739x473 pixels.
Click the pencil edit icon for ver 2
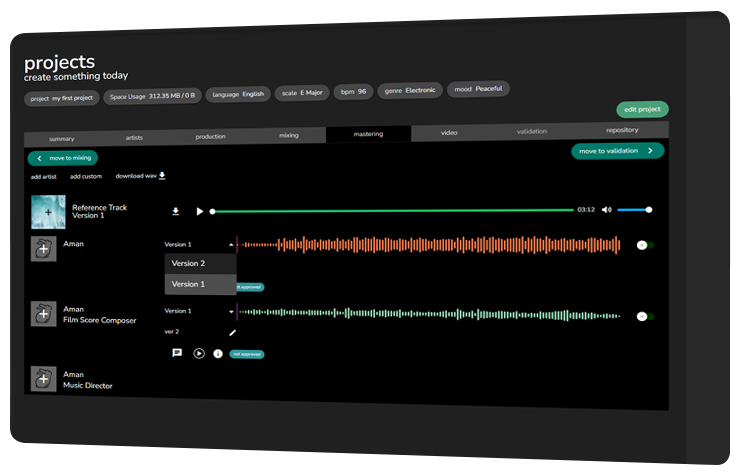coord(232,332)
